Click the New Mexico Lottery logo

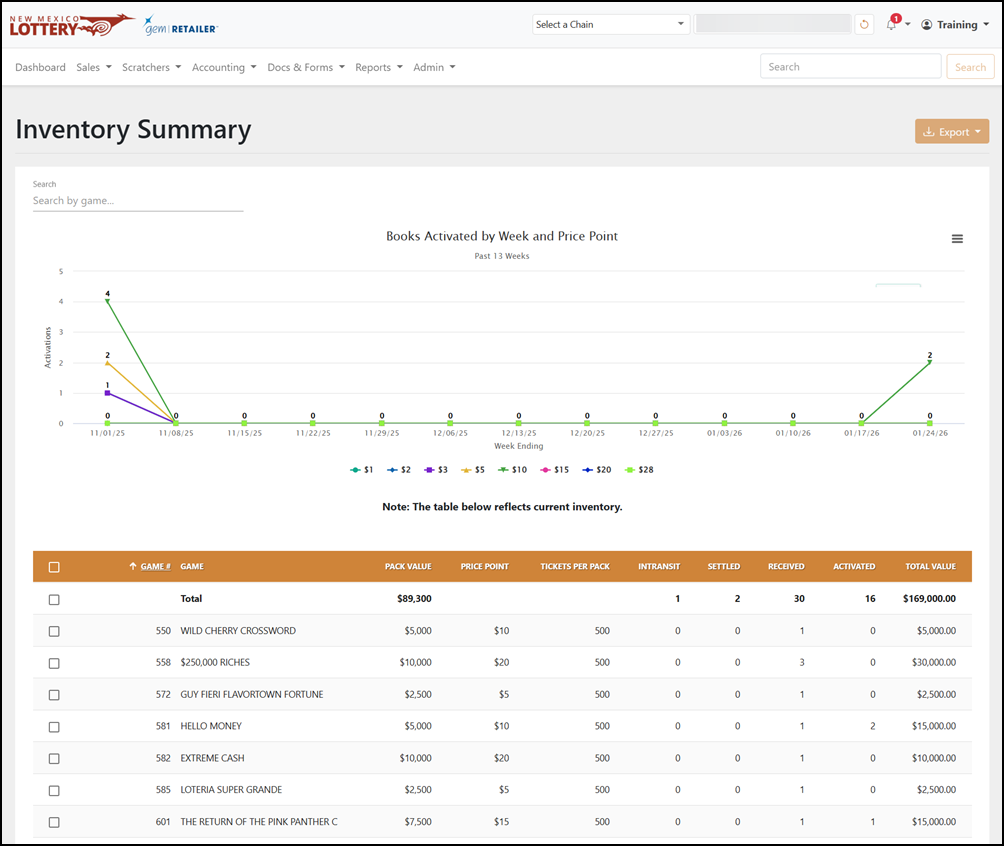72,26
